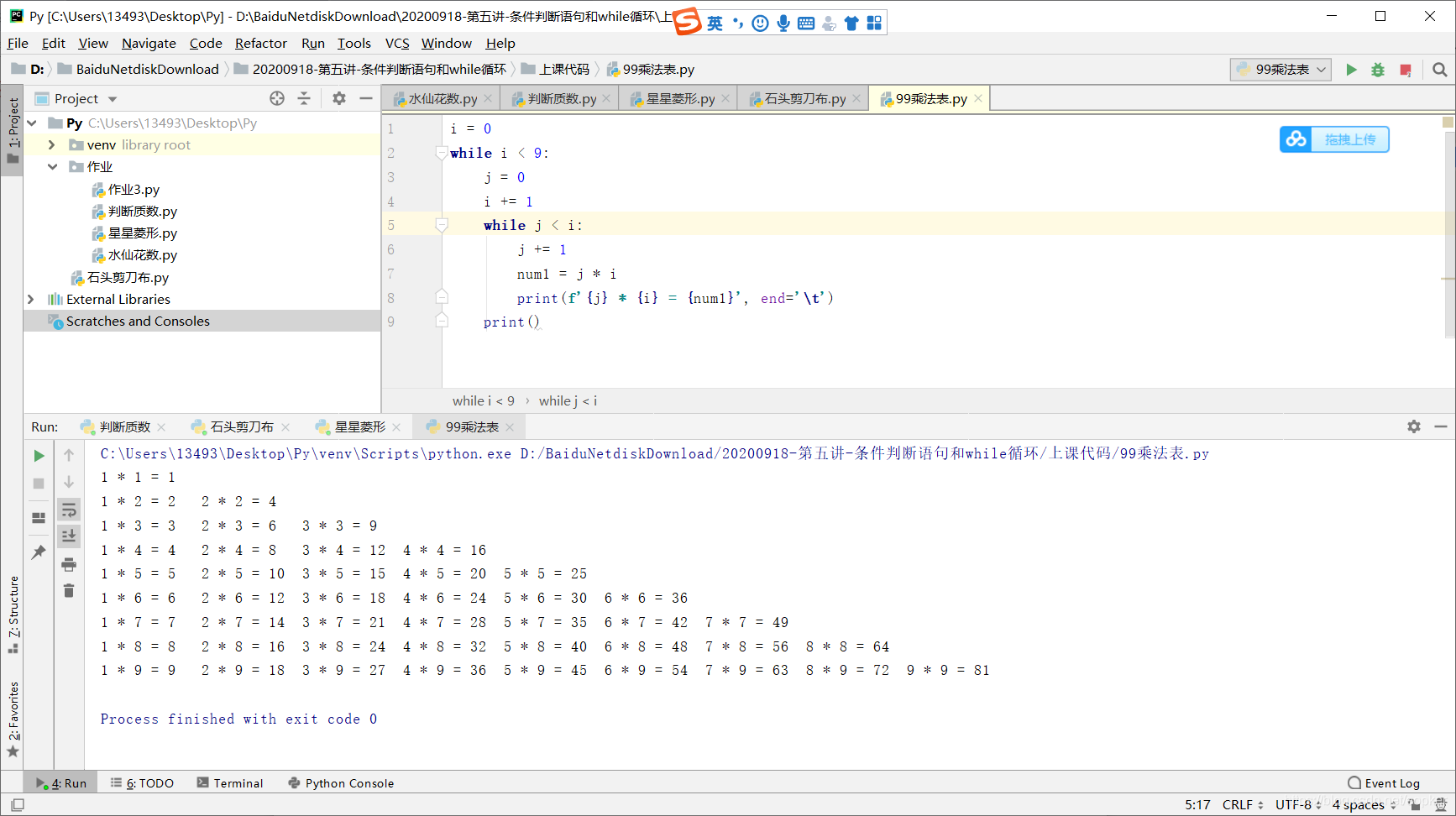Expand External Libraries node
Viewport: 1456px width, 816px height.
[x=31, y=299]
